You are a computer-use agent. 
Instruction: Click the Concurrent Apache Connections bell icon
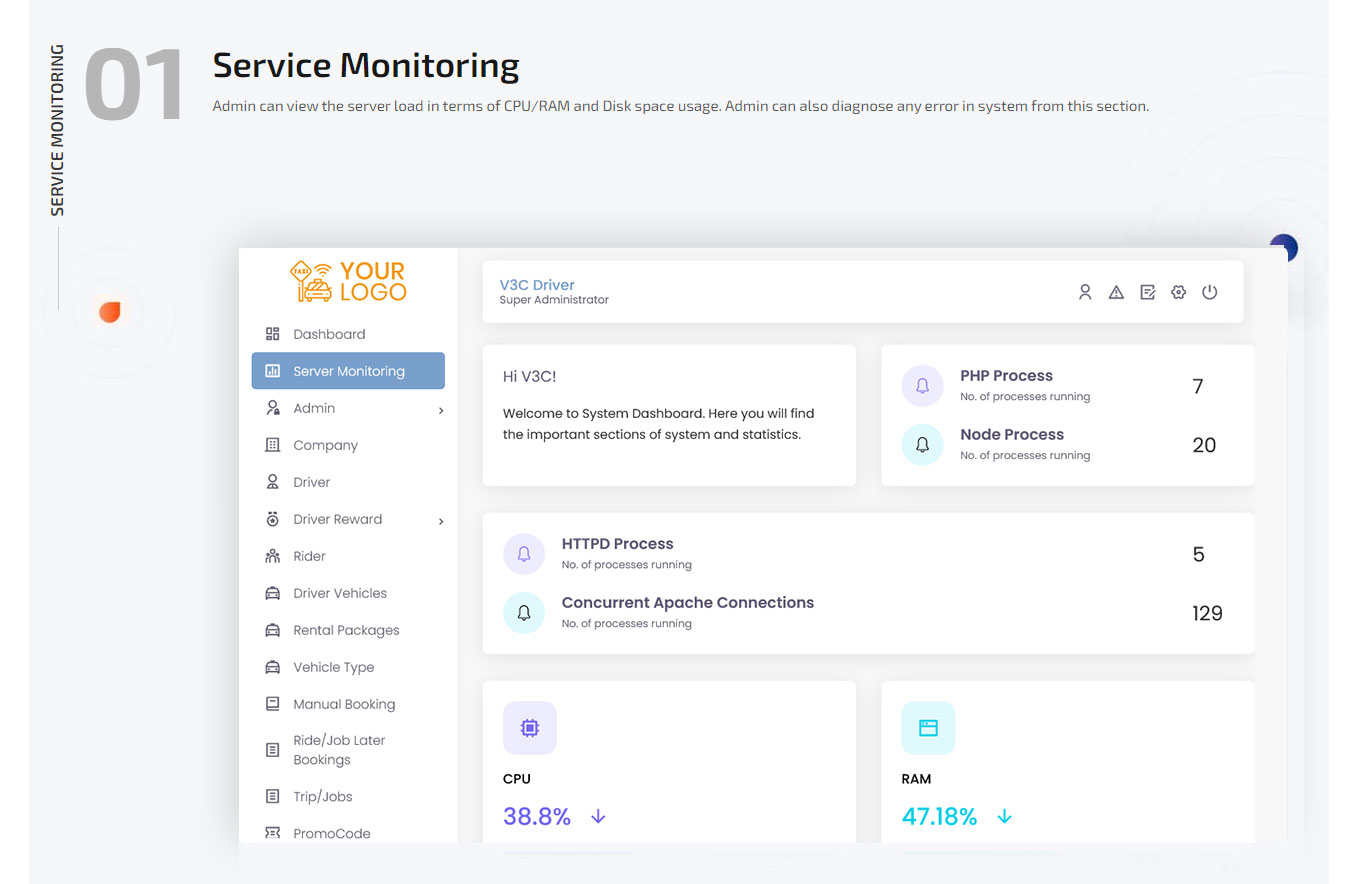click(524, 613)
